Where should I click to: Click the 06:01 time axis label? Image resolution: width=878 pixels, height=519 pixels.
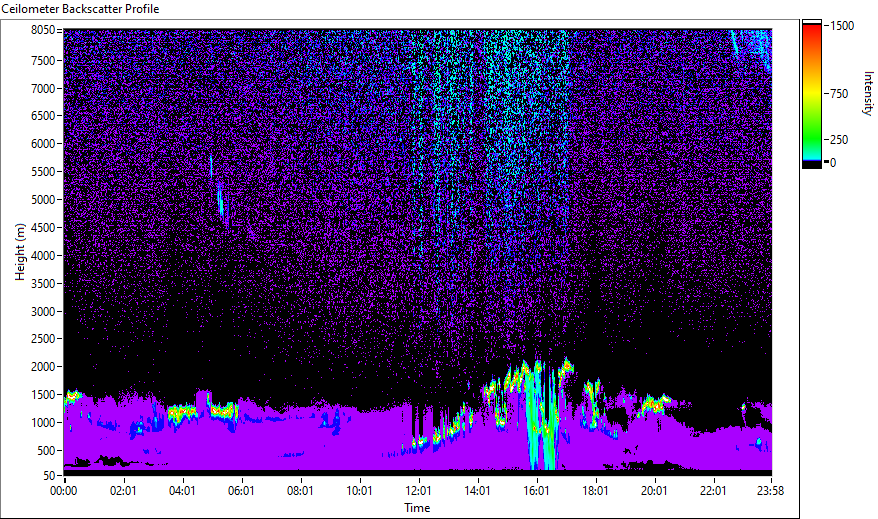241,491
